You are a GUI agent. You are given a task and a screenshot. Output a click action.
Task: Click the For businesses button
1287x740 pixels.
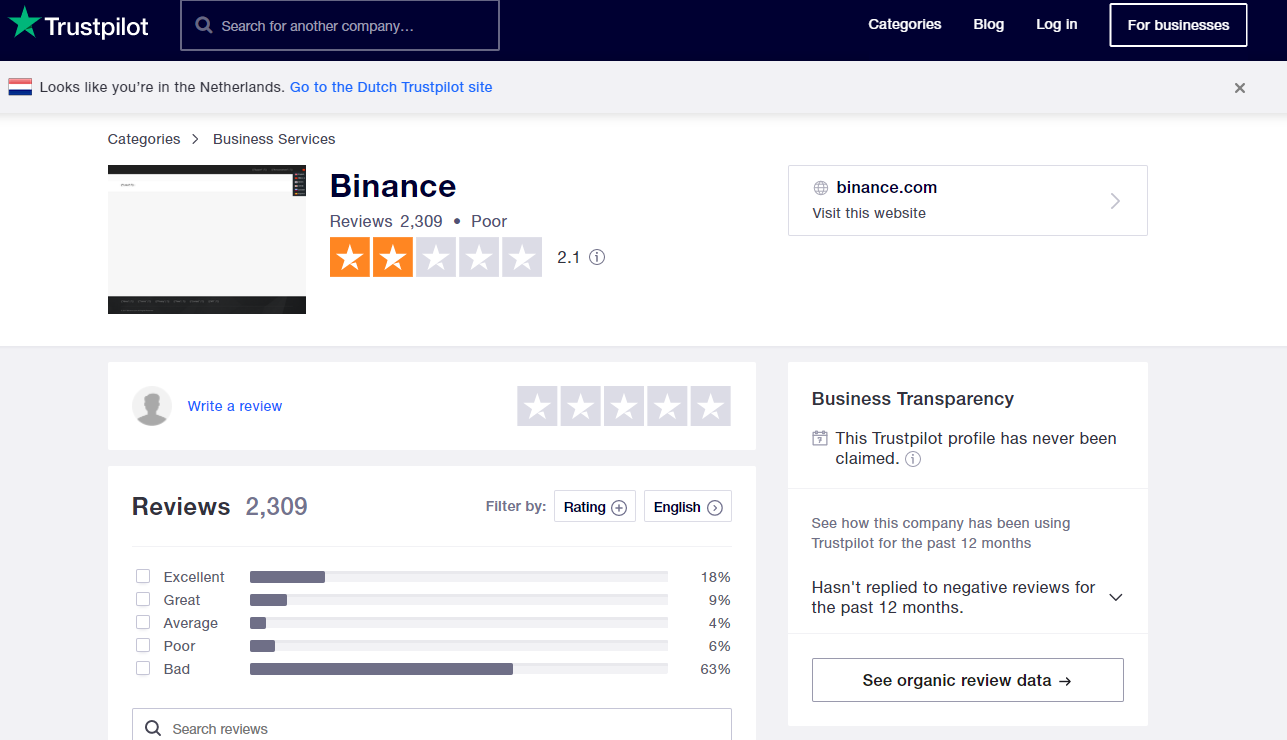[1178, 25]
